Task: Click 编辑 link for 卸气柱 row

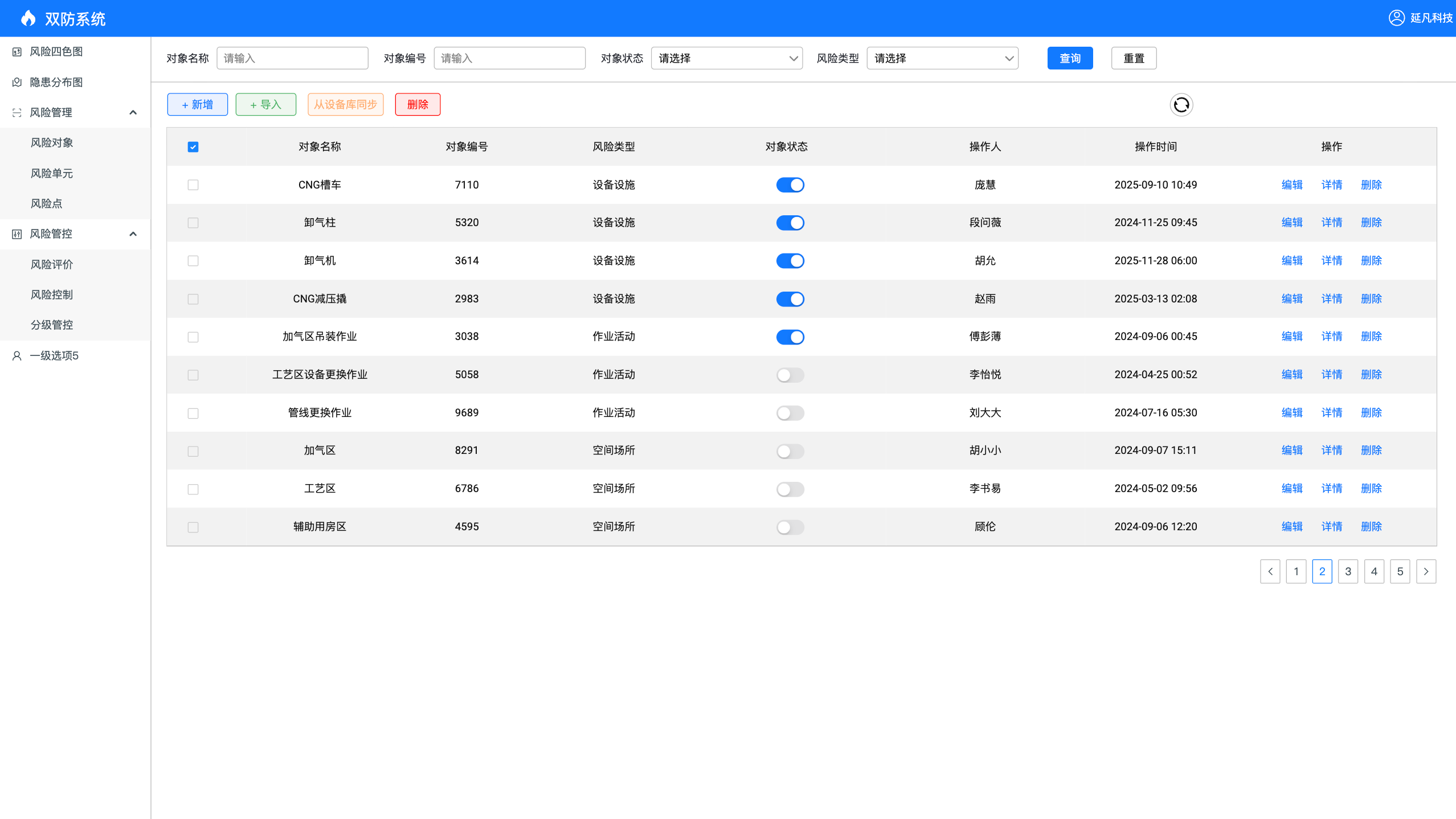Action: 1291,223
